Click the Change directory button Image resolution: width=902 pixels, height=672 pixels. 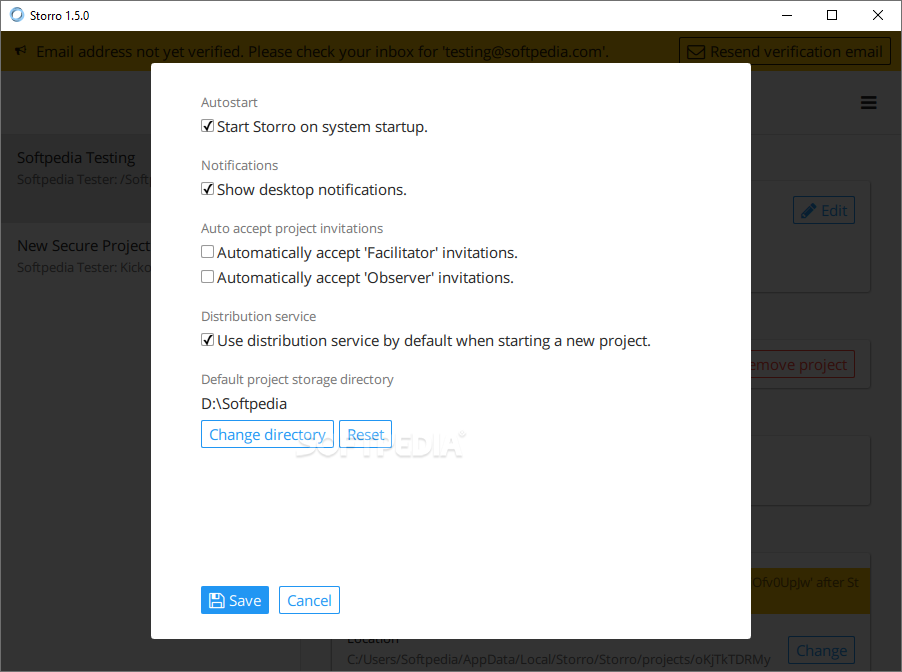(x=267, y=434)
